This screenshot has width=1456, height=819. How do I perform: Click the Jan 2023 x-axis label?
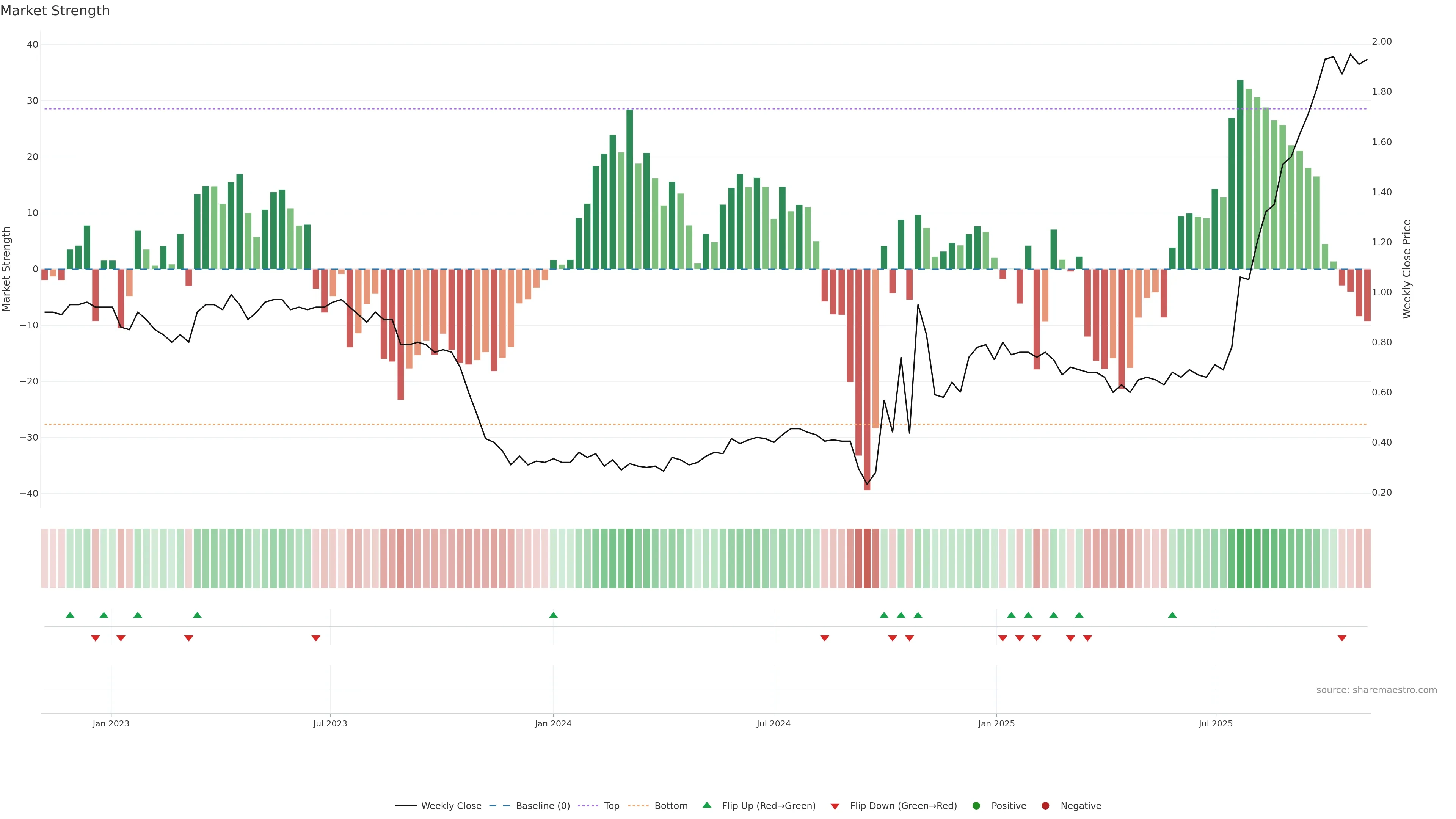(111, 723)
